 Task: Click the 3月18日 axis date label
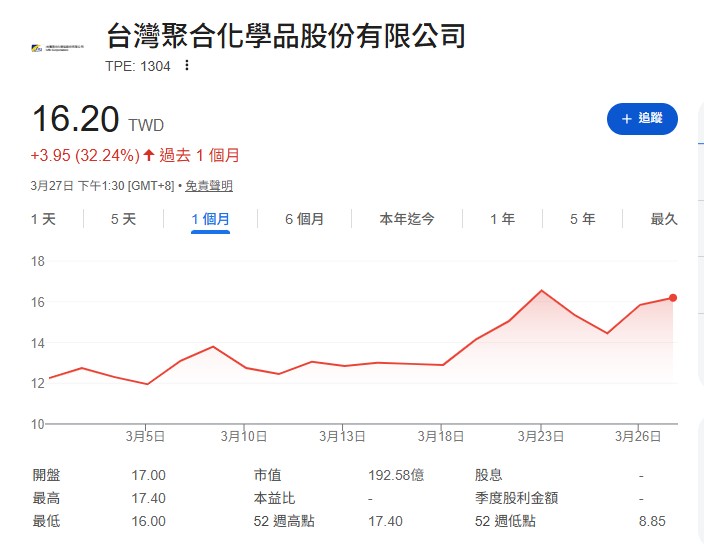440,436
